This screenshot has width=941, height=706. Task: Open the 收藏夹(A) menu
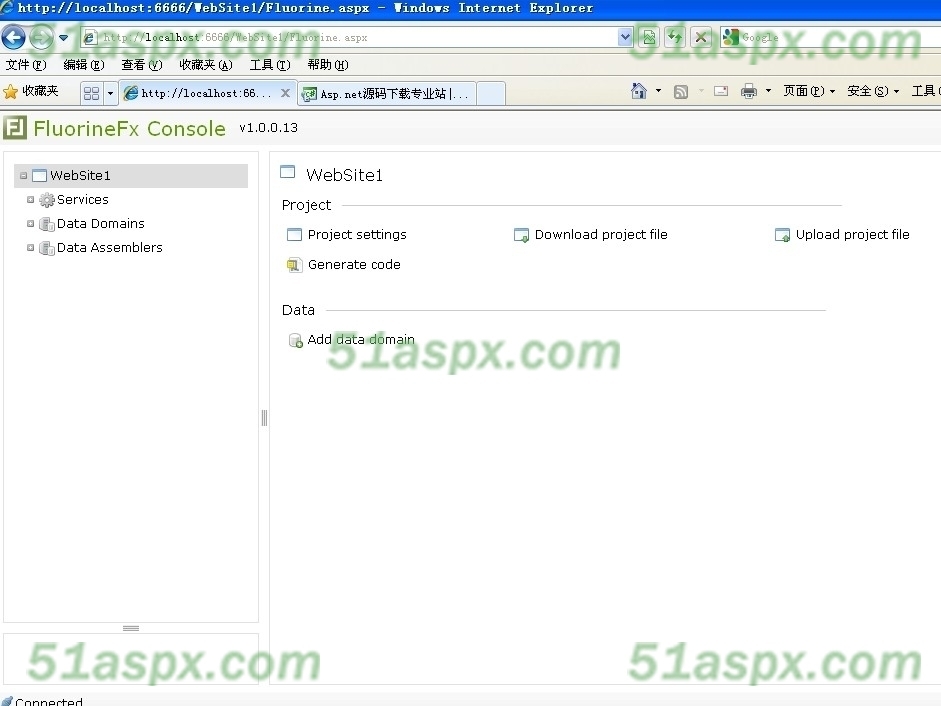(x=206, y=64)
